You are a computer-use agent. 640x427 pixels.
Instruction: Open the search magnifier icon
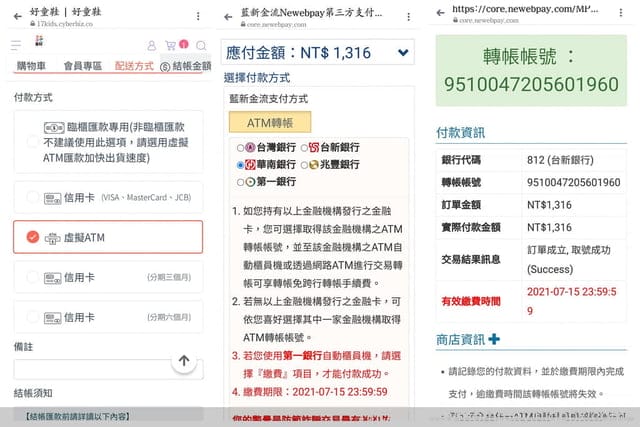[201, 45]
